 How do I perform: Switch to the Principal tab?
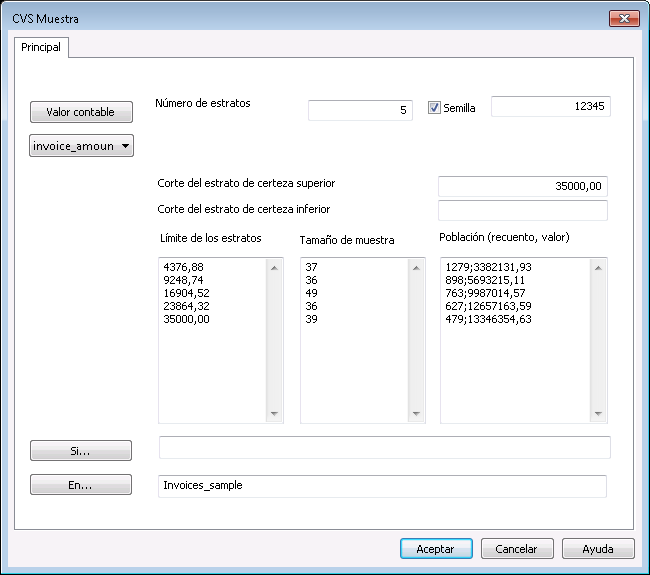(41, 47)
